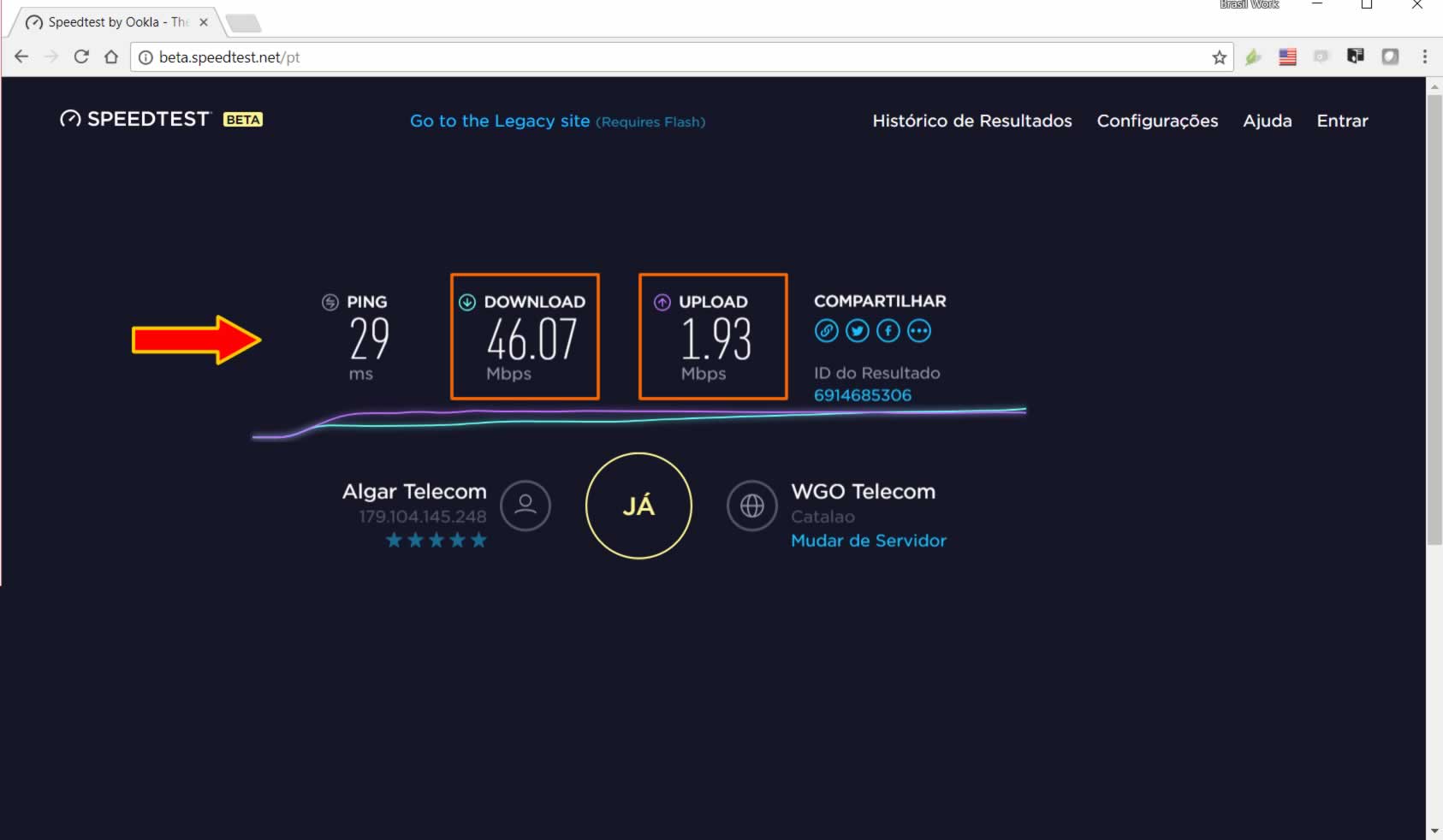
Task: Click the green leaf extension icon
Action: point(1253,57)
